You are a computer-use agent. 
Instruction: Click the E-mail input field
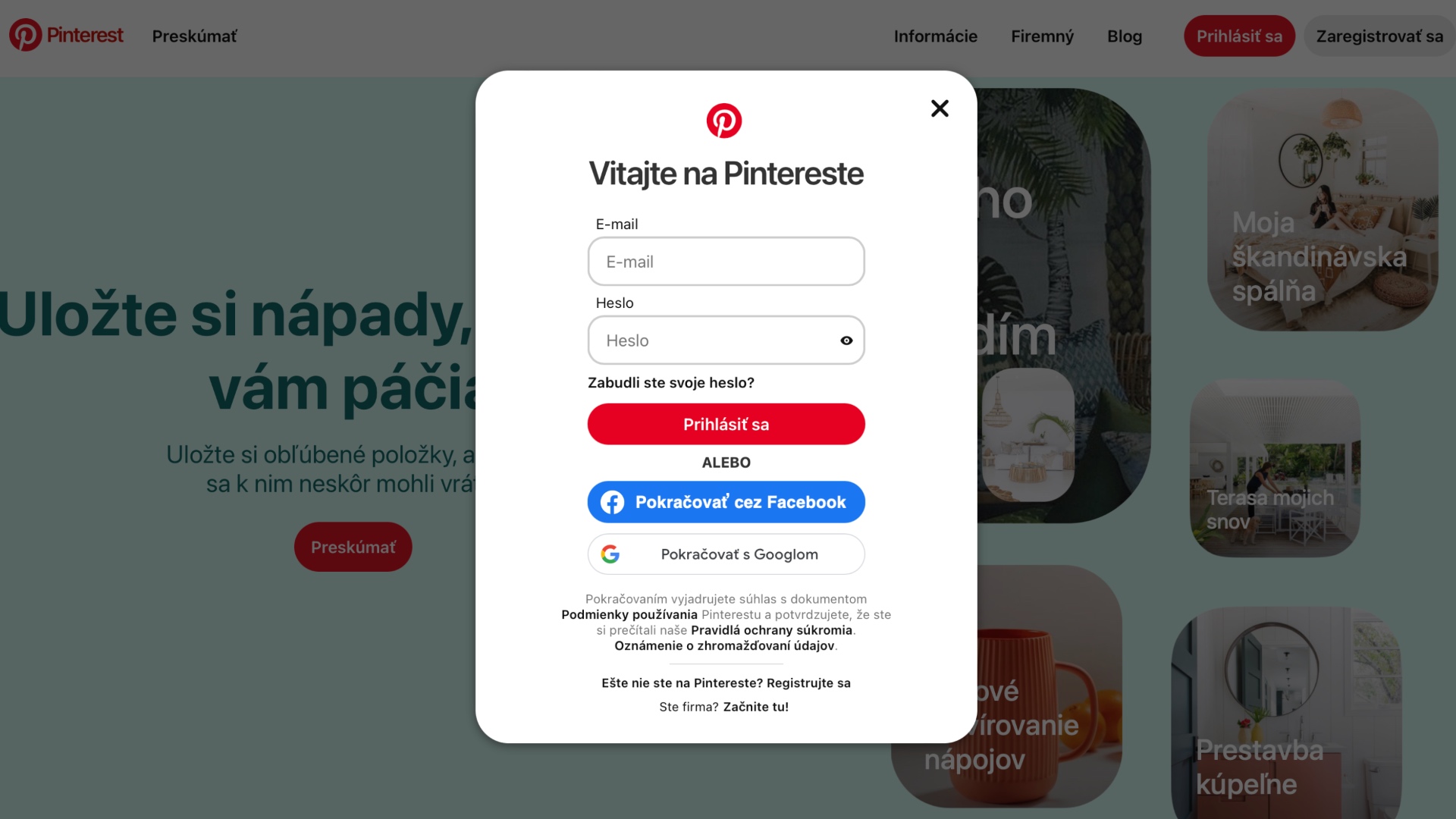click(x=726, y=261)
